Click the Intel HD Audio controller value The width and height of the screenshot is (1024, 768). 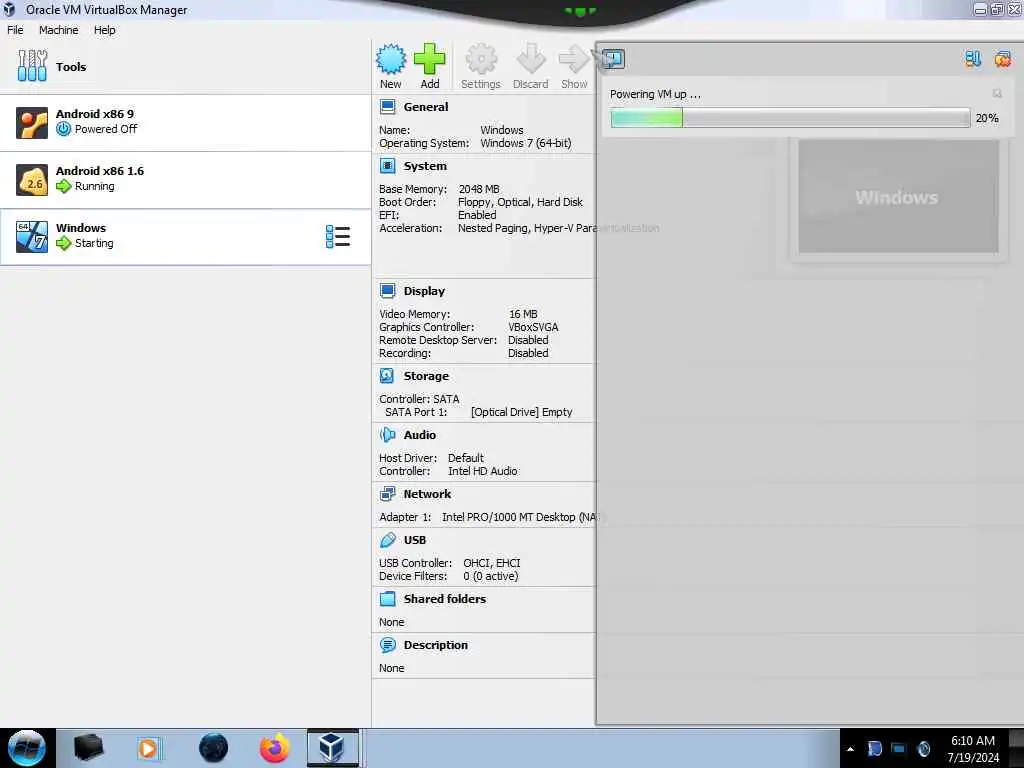(482, 471)
